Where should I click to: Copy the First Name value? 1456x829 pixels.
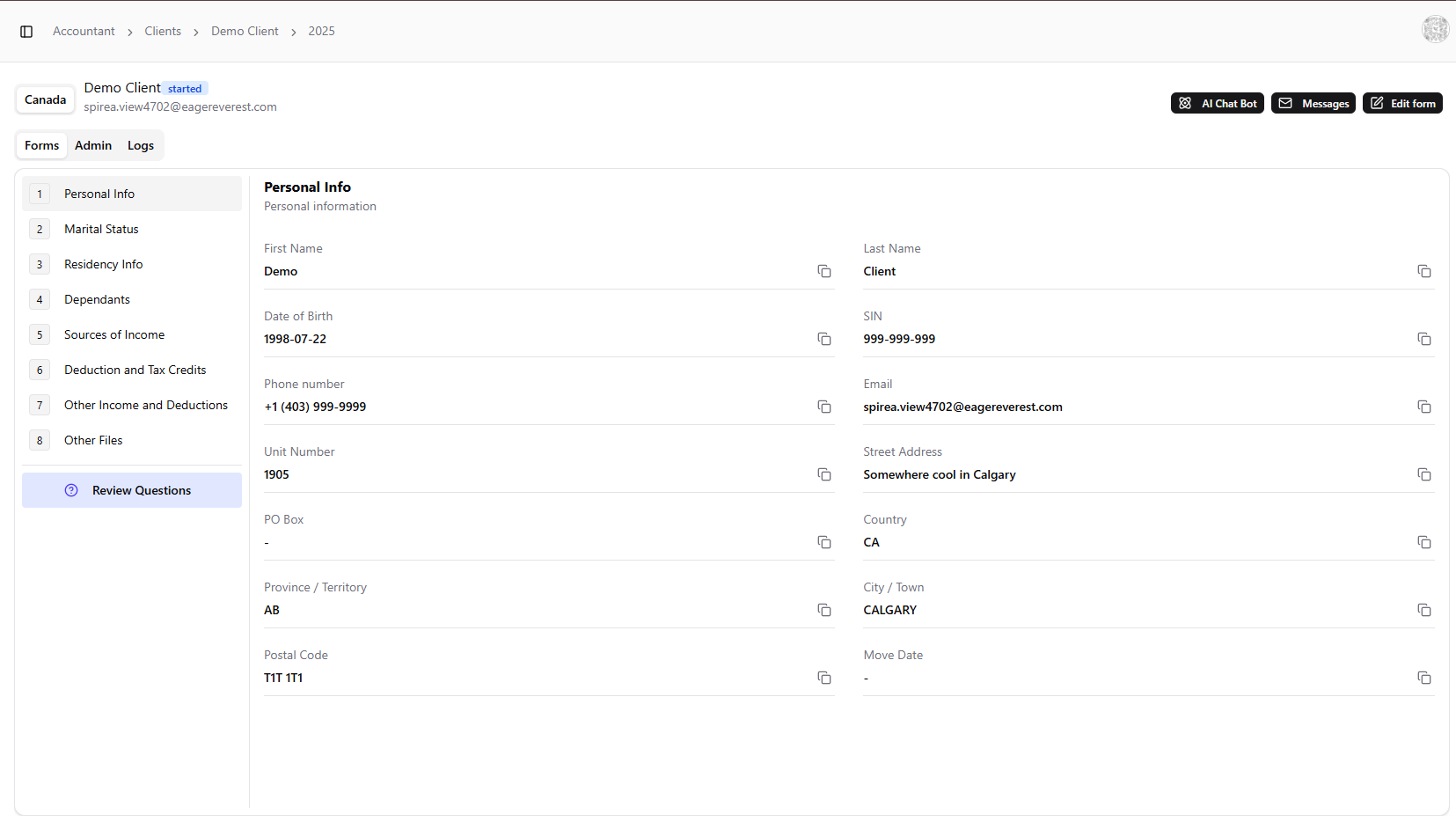coord(824,271)
